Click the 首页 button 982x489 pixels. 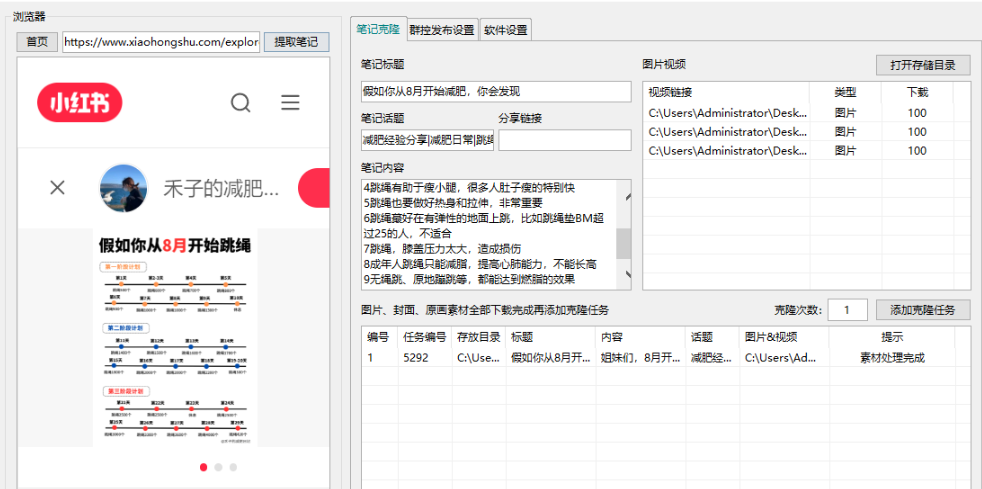[37, 42]
